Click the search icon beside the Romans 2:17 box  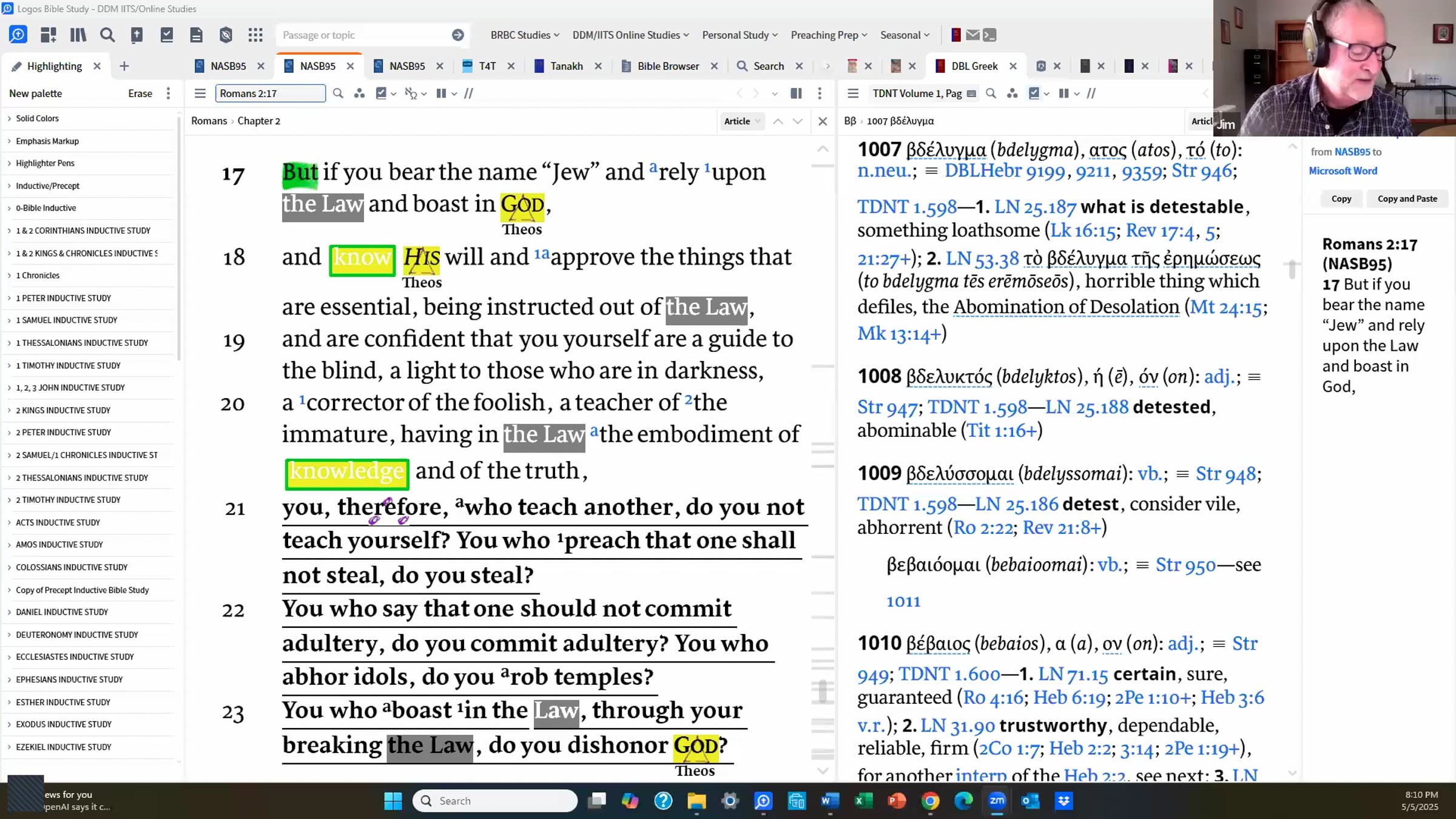[338, 93]
